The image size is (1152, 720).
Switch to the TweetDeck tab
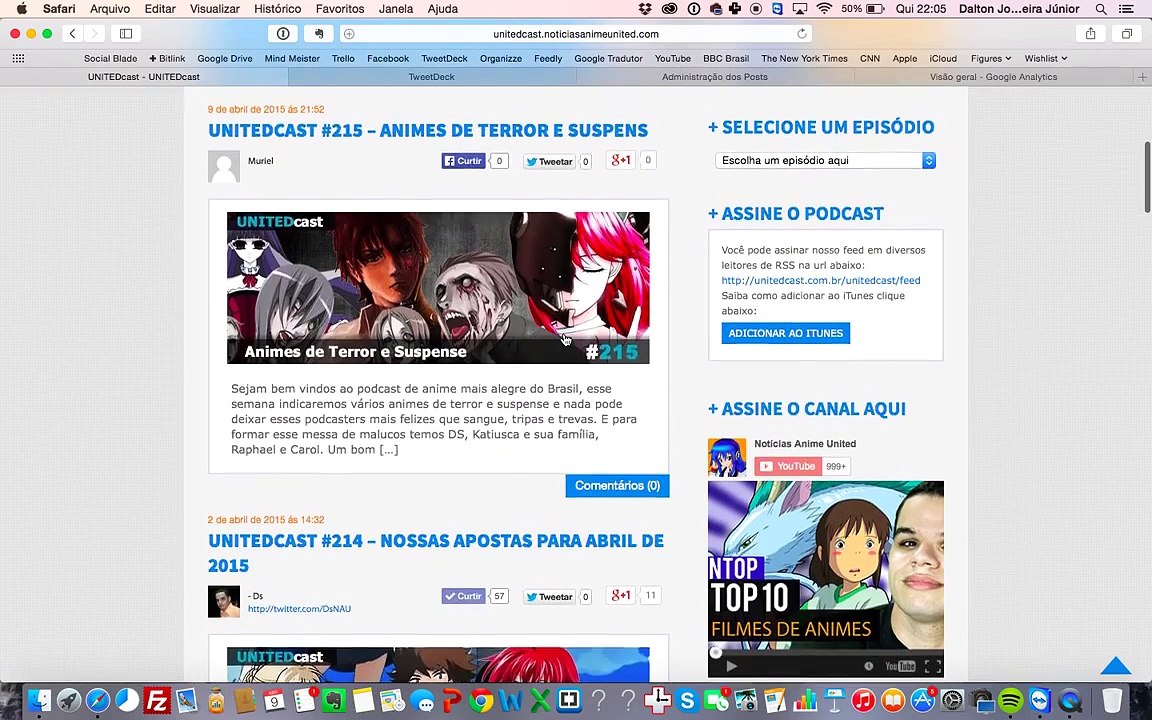click(x=431, y=76)
